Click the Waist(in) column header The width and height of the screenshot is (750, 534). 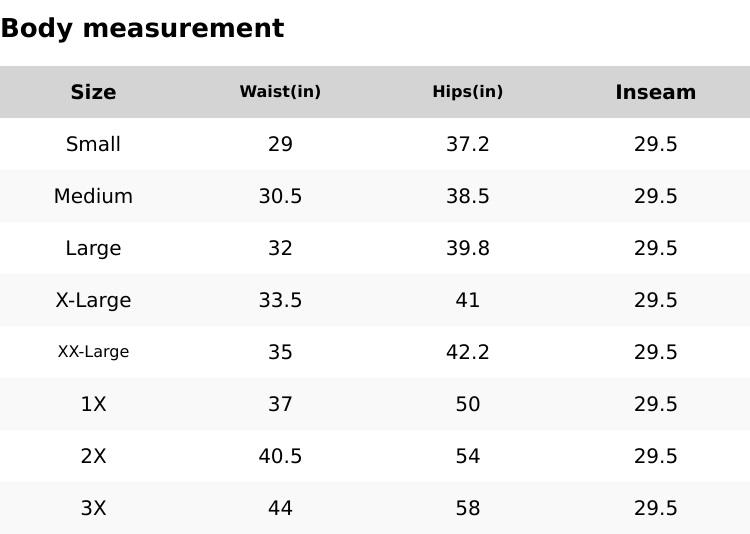[280, 92]
